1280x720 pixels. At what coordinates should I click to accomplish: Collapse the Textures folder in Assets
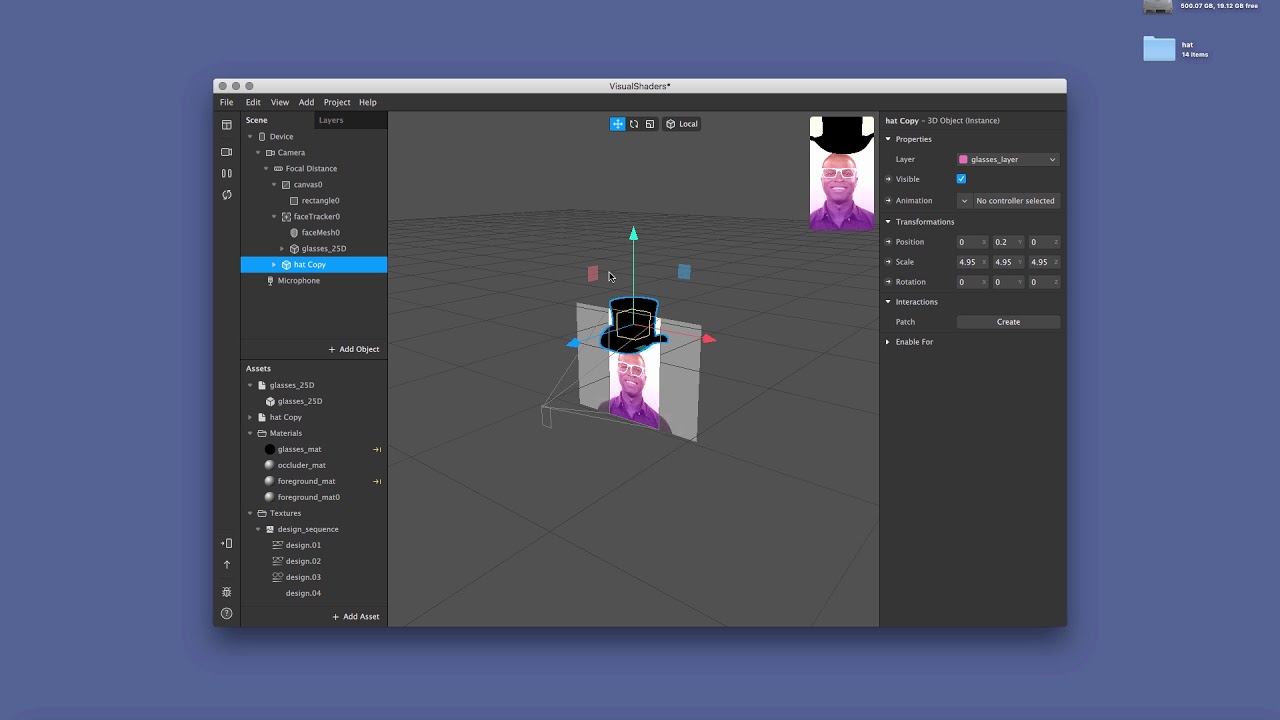pyautogui.click(x=250, y=513)
